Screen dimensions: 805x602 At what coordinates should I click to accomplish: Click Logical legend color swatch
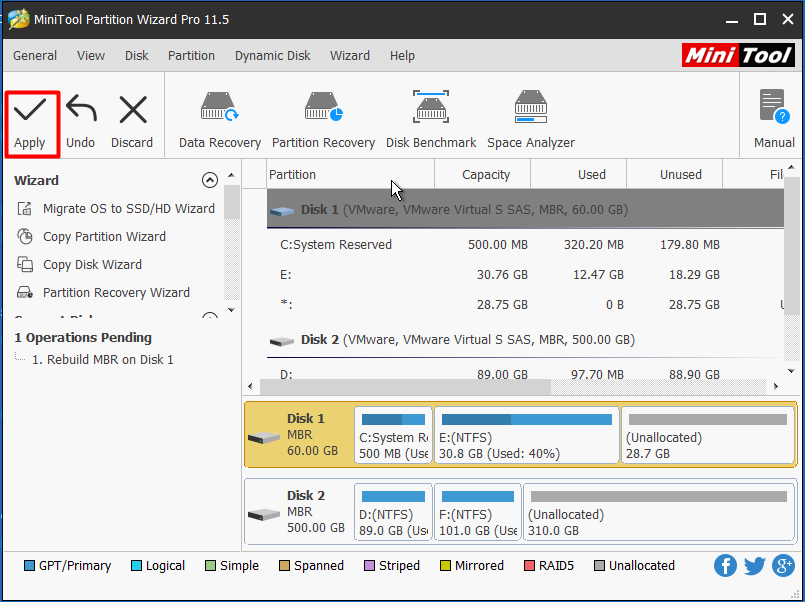point(136,566)
